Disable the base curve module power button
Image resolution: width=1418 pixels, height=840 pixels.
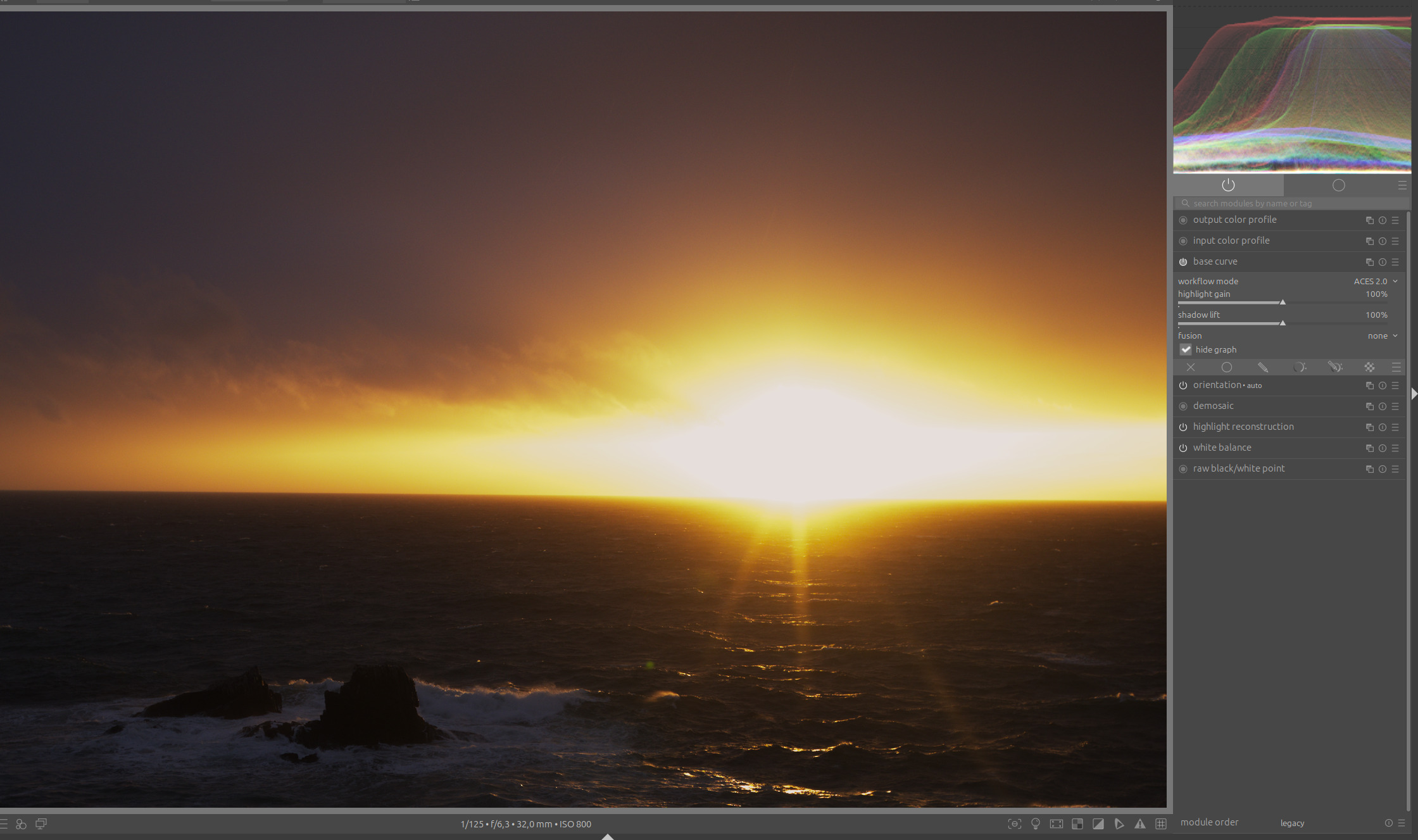point(1183,262)
